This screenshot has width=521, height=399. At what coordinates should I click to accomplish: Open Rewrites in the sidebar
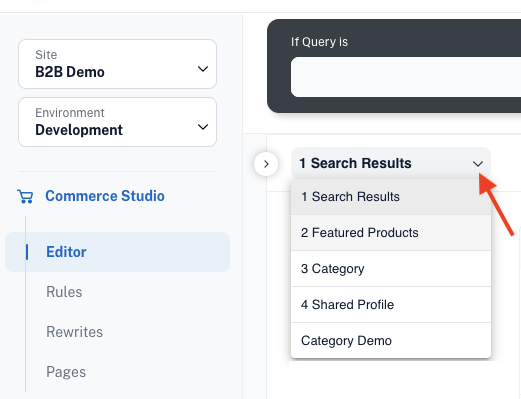tap(74, 332)
